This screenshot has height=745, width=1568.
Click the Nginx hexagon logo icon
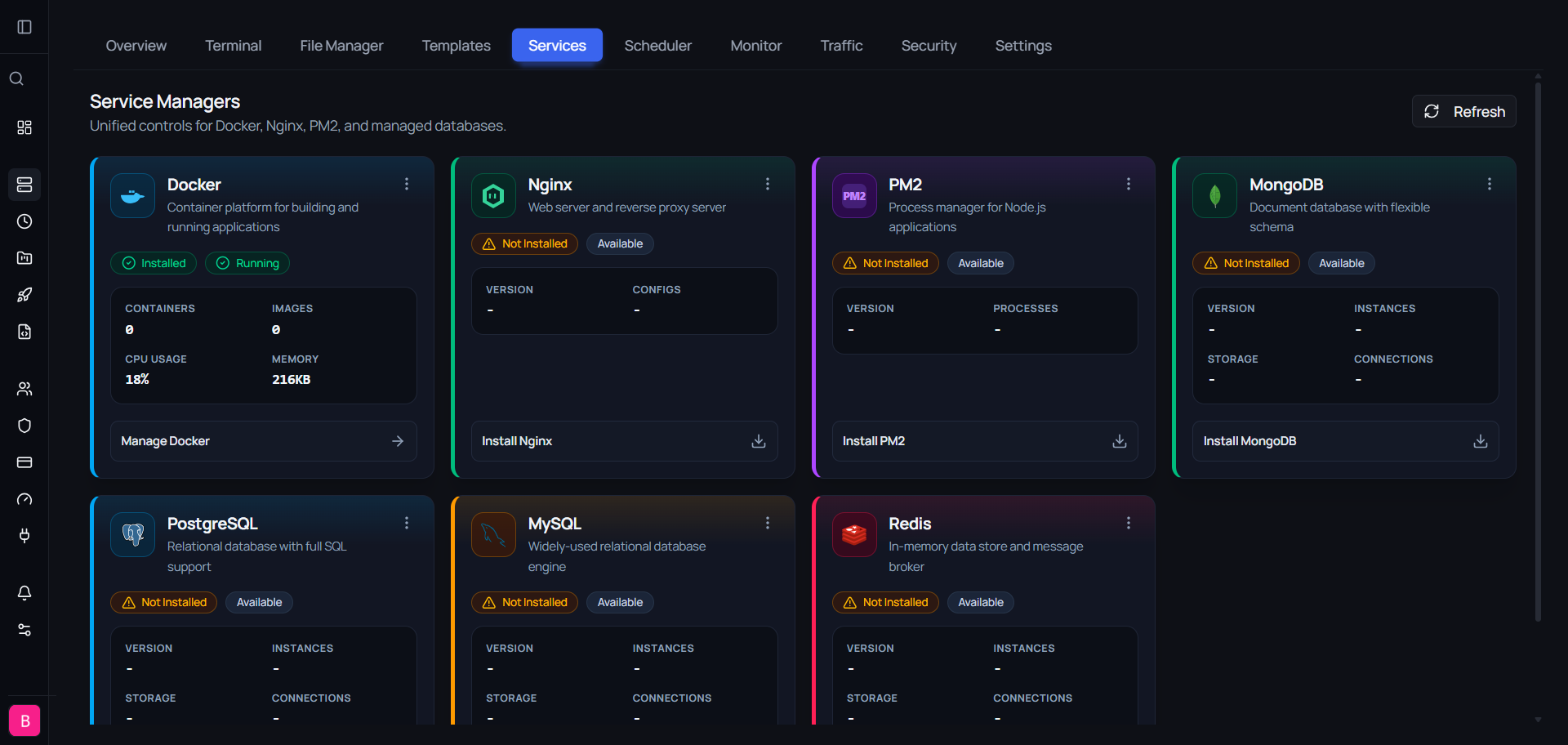click(493, 196)
